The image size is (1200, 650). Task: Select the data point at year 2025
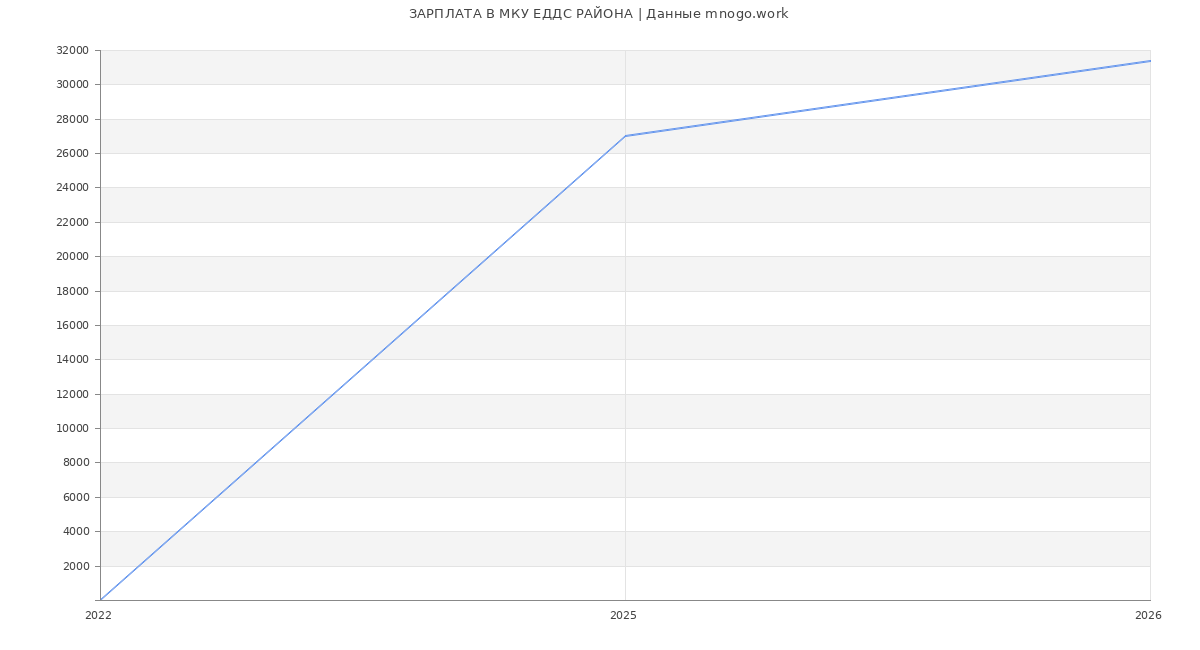pyautogui.click(x=625, y=136)
